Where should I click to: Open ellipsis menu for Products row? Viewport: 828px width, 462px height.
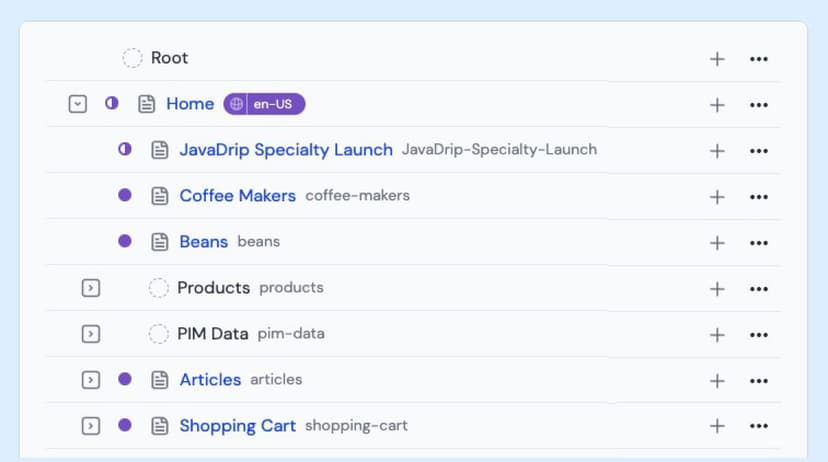[758, 289]
